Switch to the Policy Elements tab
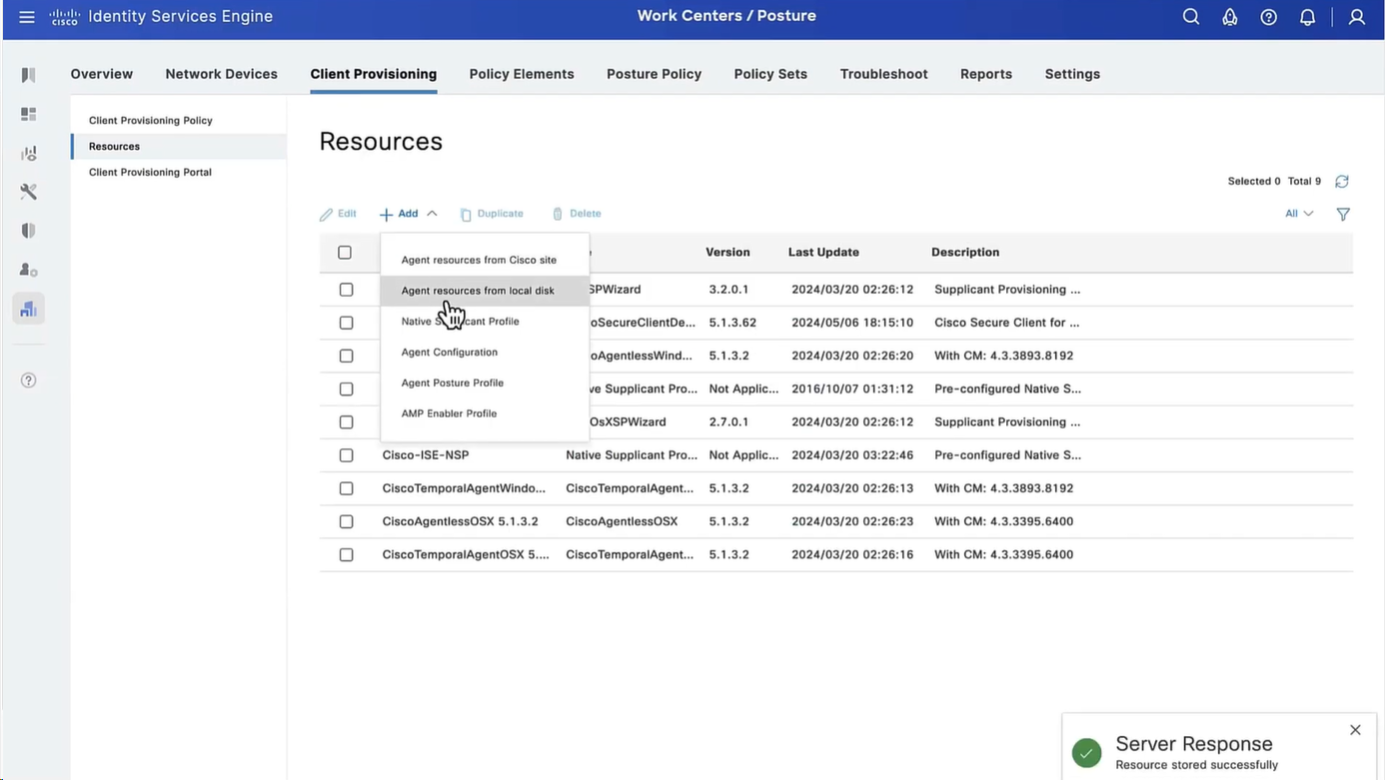1385x780 pixels. (x=521, y=74)
